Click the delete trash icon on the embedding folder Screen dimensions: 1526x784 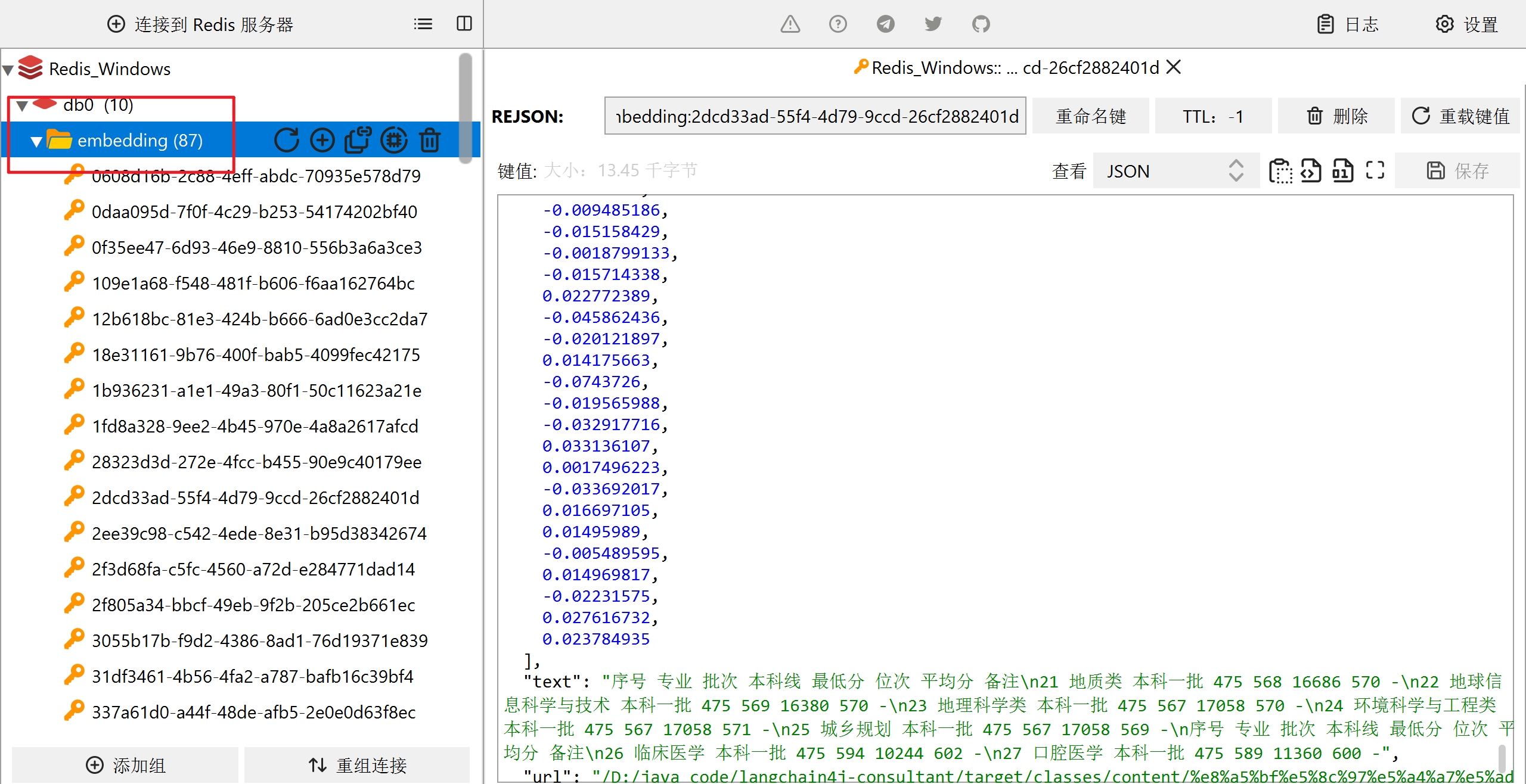430,141
